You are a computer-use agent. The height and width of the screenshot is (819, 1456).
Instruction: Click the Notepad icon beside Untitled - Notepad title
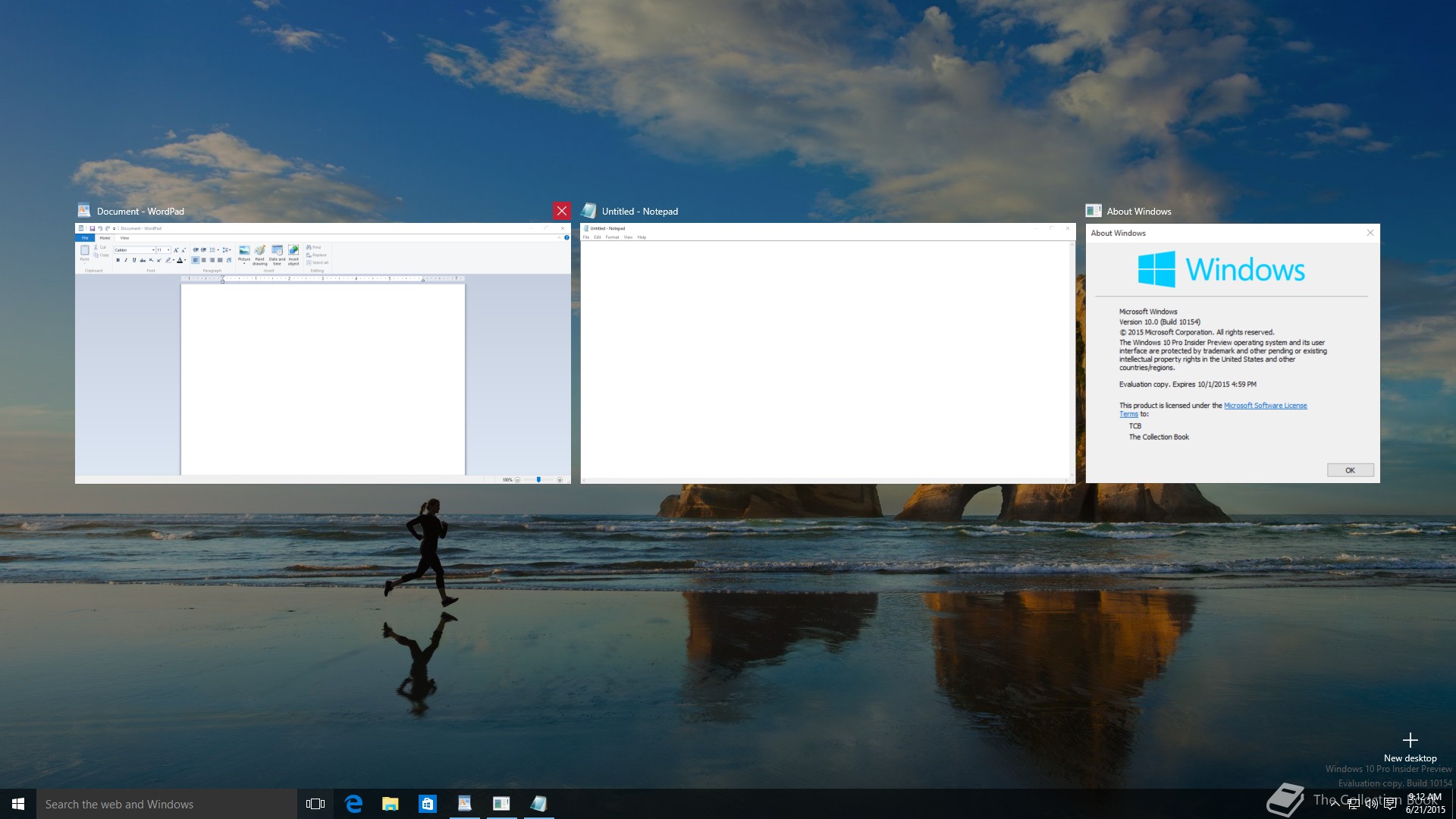pos(588,211)
